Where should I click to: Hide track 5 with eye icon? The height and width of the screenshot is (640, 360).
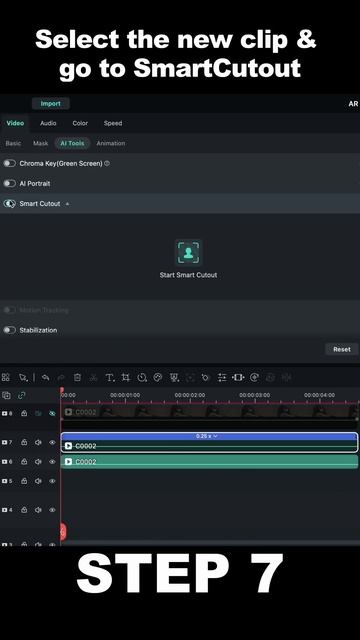[52, 481]
